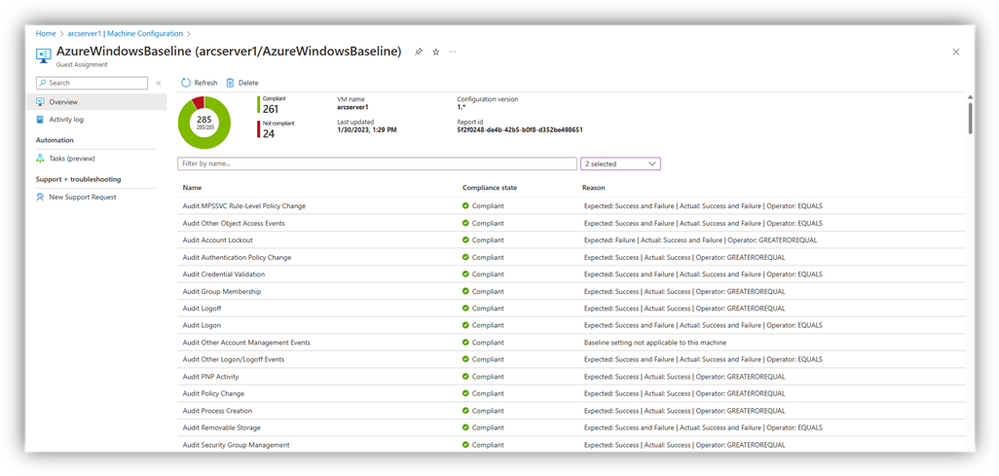
Task: Select row Audit PNP Activity
Action: (x=571, y=377)
